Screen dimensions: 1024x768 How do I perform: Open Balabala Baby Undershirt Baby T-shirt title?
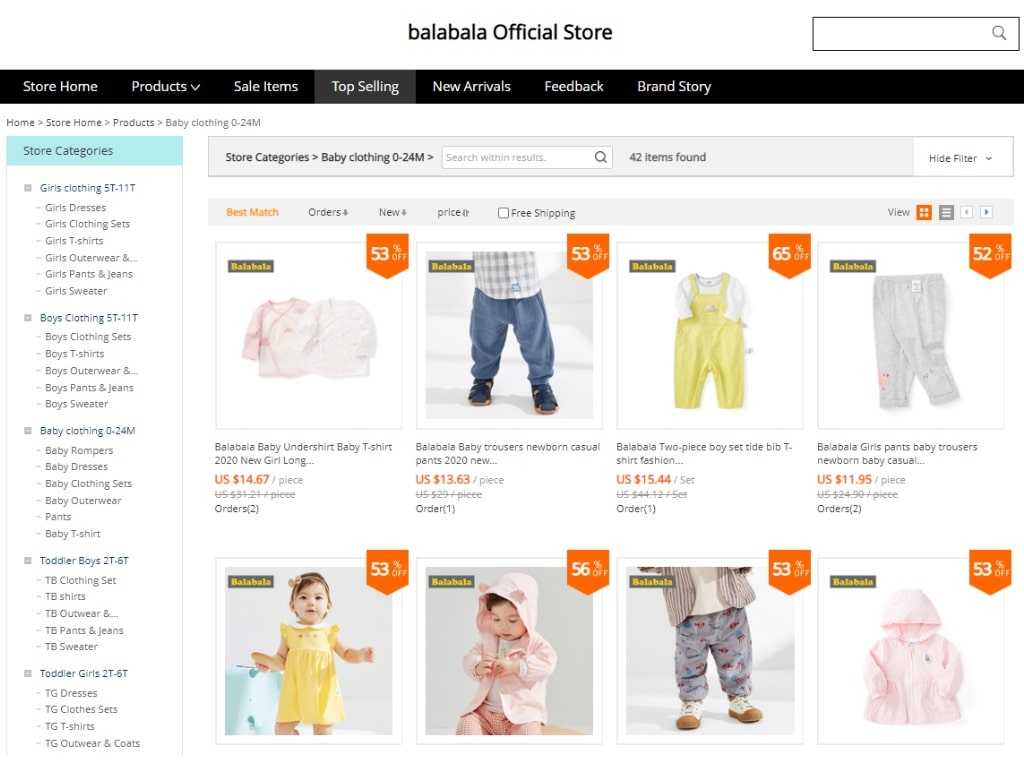[x=304, y=454]
